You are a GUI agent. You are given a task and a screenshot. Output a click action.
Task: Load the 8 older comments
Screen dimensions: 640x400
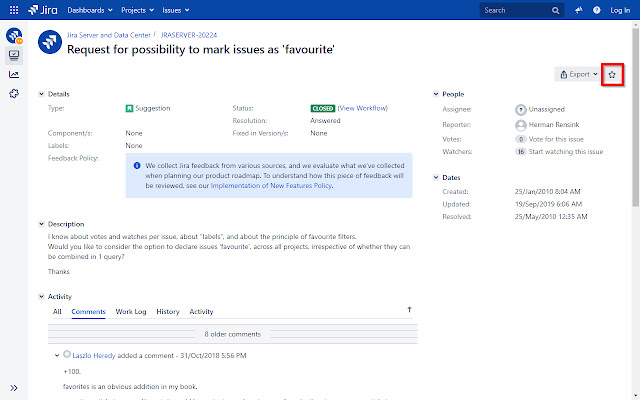pos(233,334)
